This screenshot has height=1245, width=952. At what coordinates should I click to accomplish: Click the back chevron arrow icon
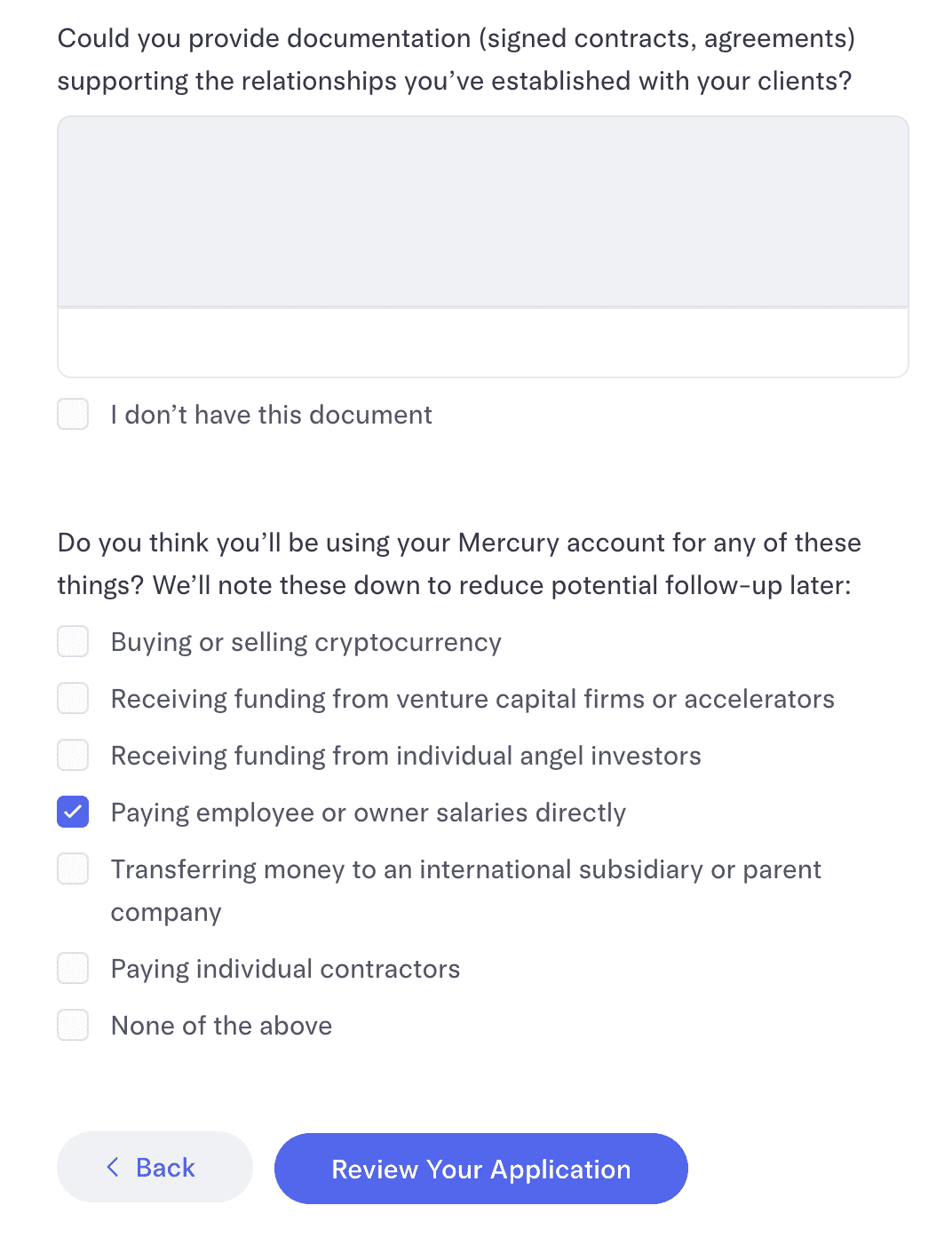click(x=113, y=1167)
